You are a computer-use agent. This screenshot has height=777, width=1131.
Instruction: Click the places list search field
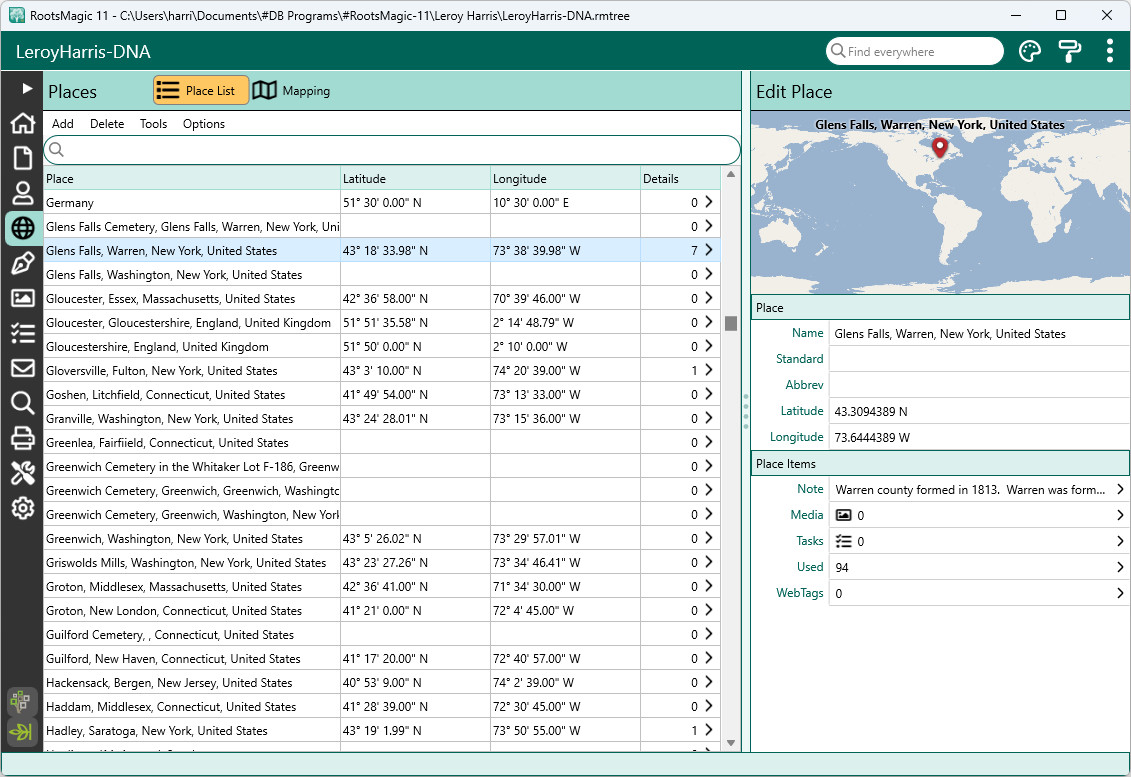click(392, 150)
